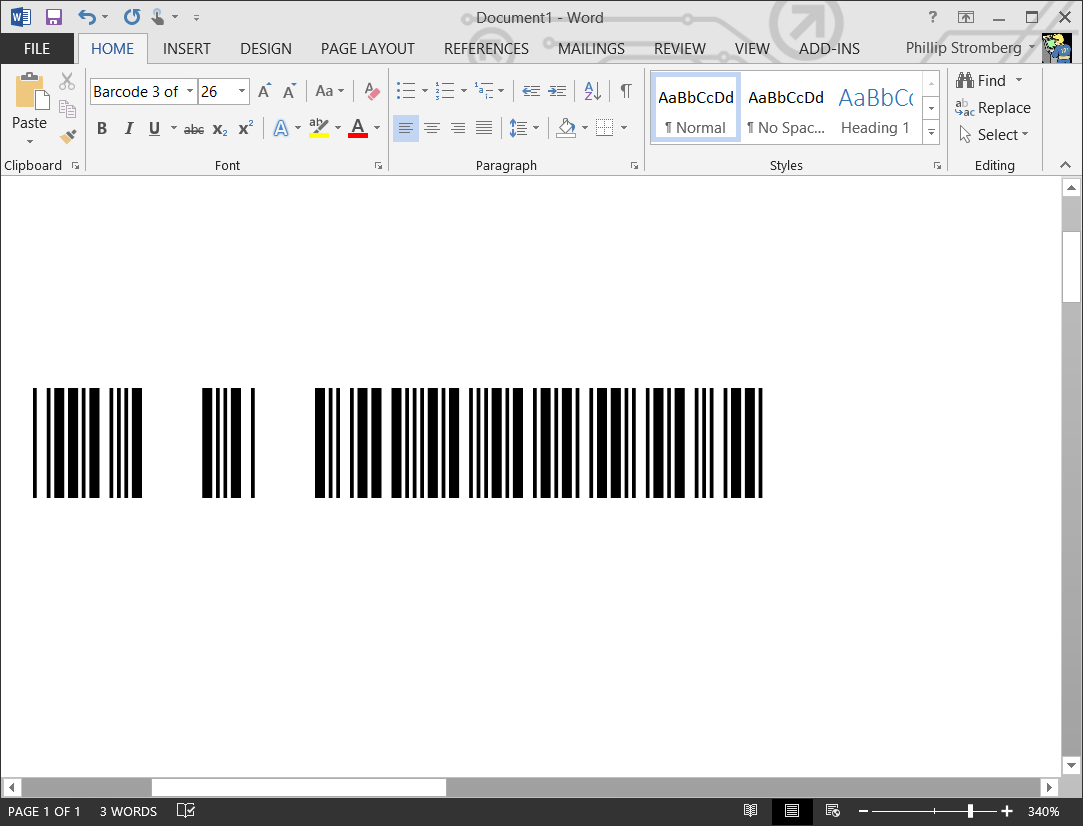Click the Copy icon in Clipboard
Screen dimensions: 1083x826
(67, 108)
